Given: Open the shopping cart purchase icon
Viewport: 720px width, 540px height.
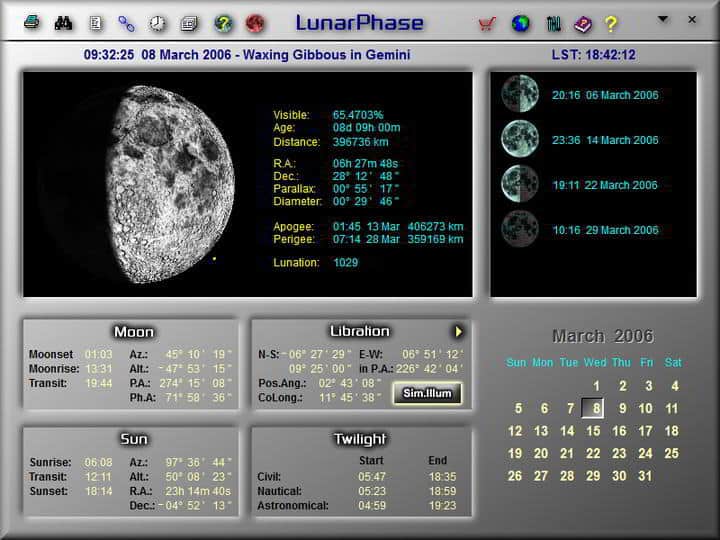Looking at the screenshot, I should click(x=487, y=23).
